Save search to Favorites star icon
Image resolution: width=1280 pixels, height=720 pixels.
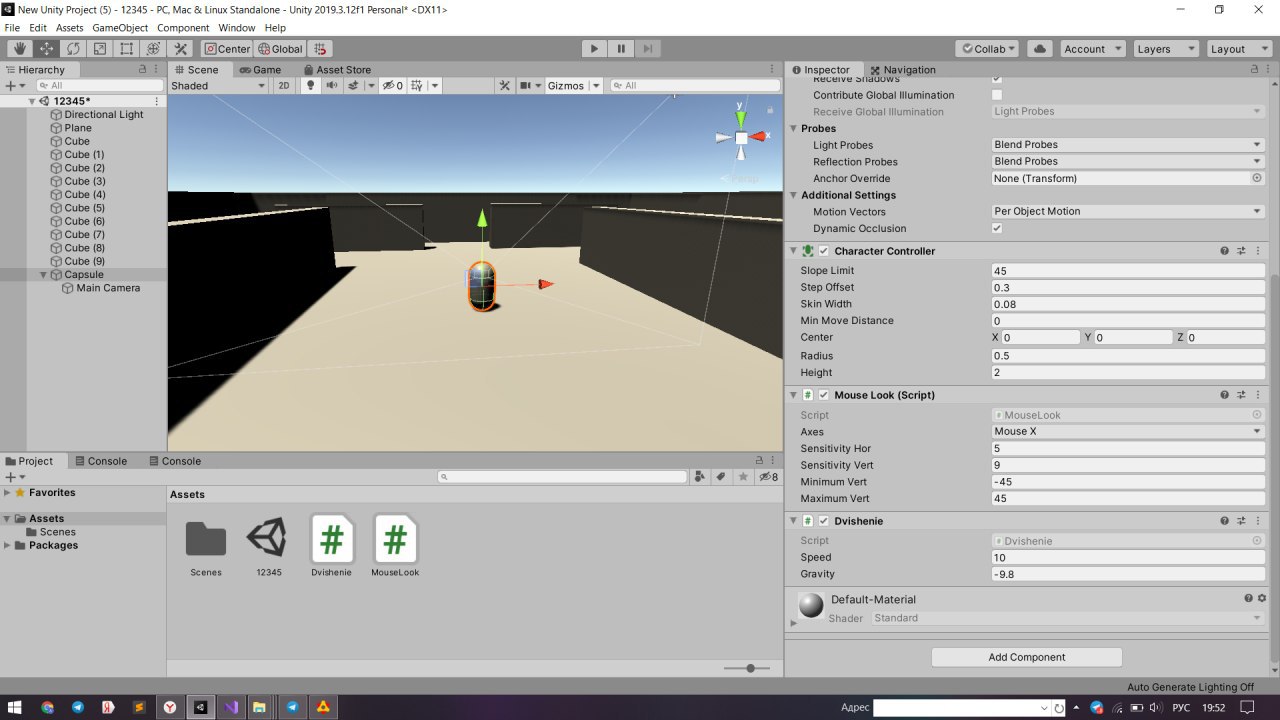point(743,477)
